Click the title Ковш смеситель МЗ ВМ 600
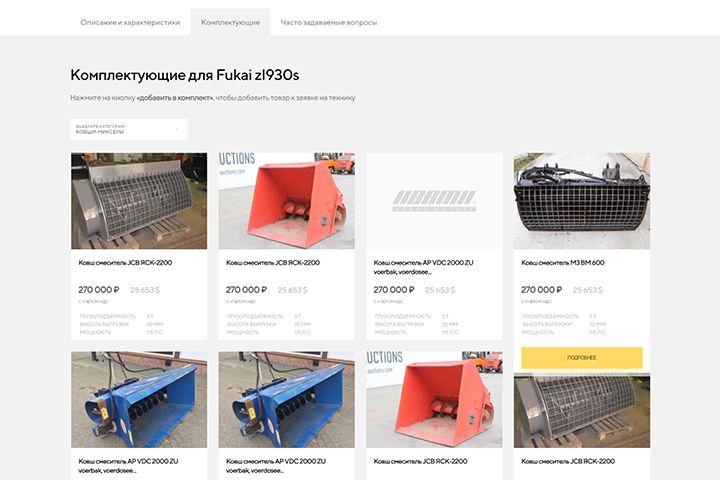 pyautogui.click(x=562, y=263)
